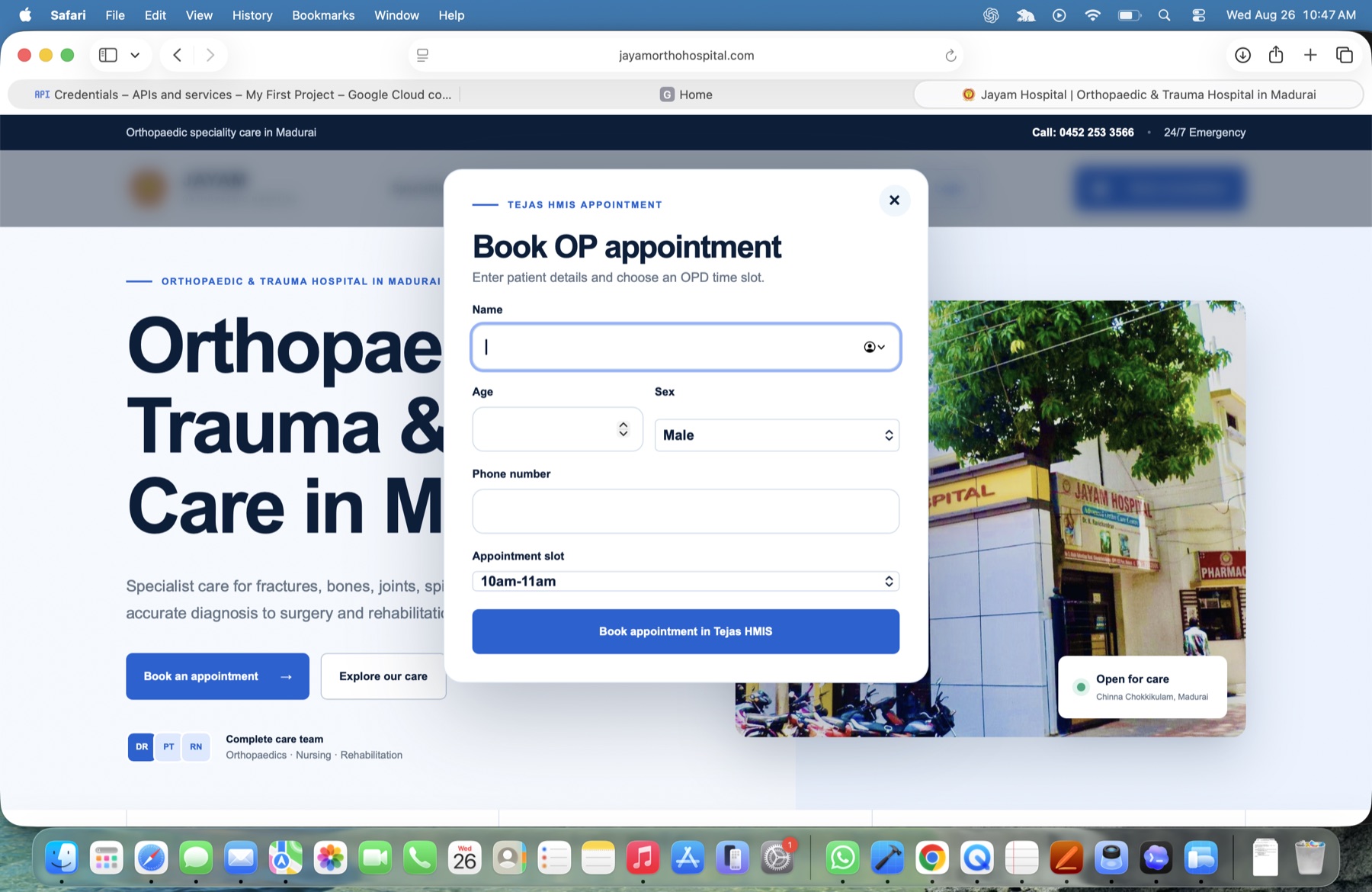1372x892 pixels.
Task: Open the Music app in the dock
Action: [x=643, y=858]
